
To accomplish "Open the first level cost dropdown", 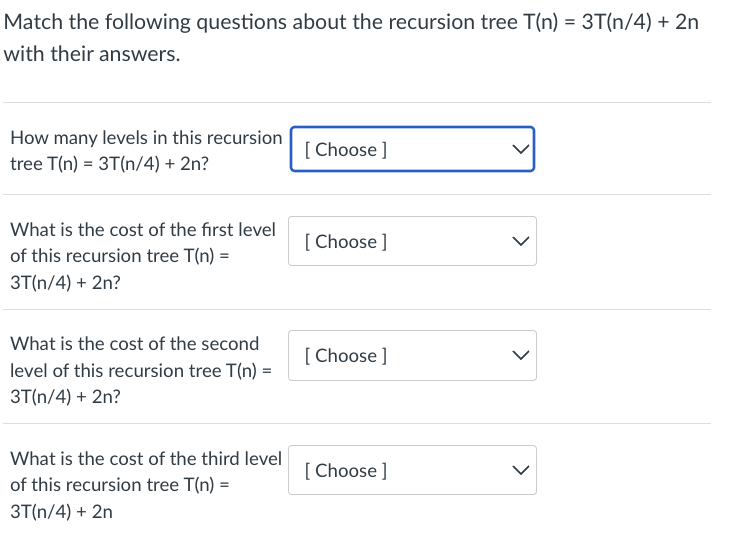I will 412,241.
